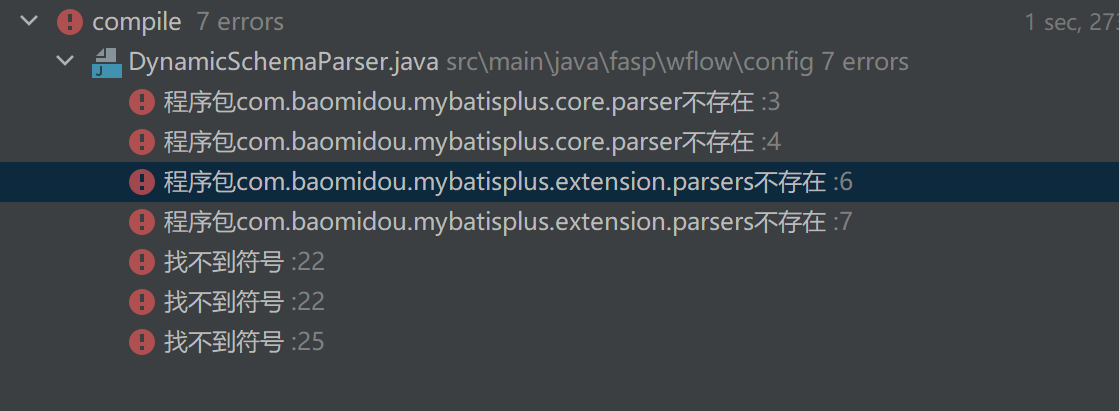1119x411 pixels.
Task: Click error icon of the extension.parsers :7 error
Action: pos(142,221)
